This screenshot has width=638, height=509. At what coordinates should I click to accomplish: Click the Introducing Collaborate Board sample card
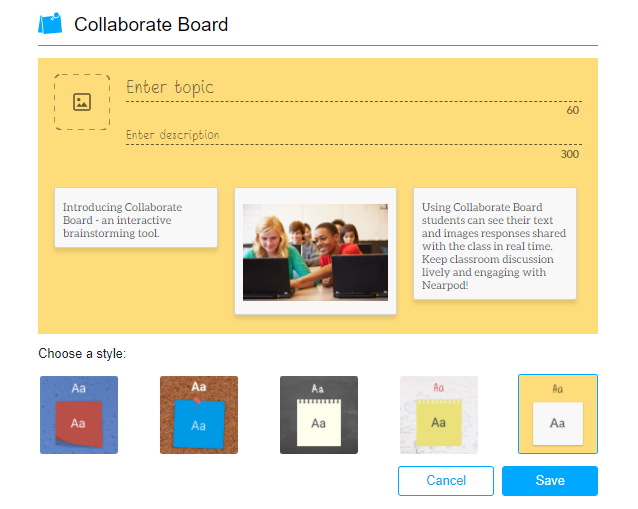tap(136, 218)
